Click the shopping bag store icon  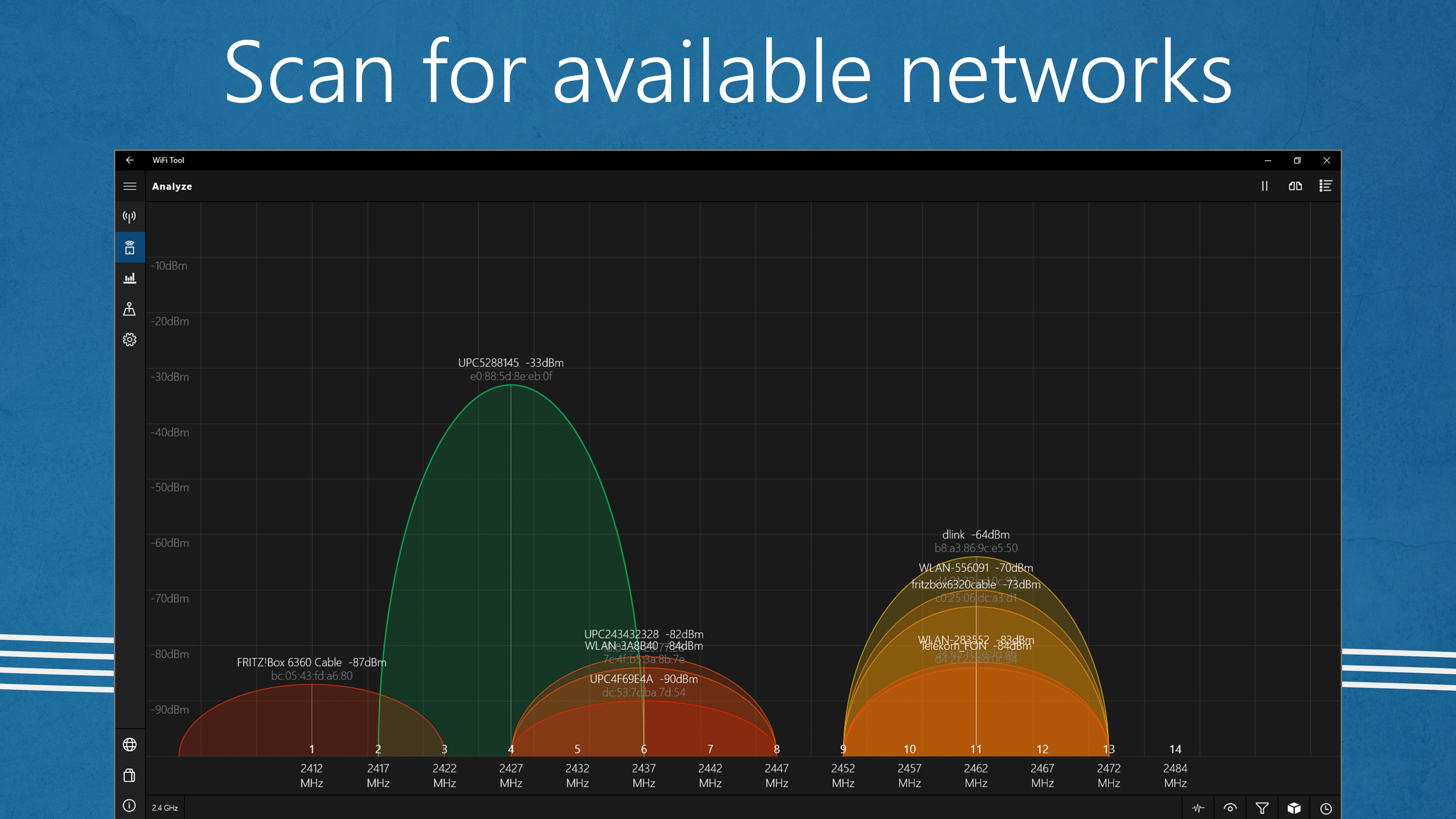point(129,775)
